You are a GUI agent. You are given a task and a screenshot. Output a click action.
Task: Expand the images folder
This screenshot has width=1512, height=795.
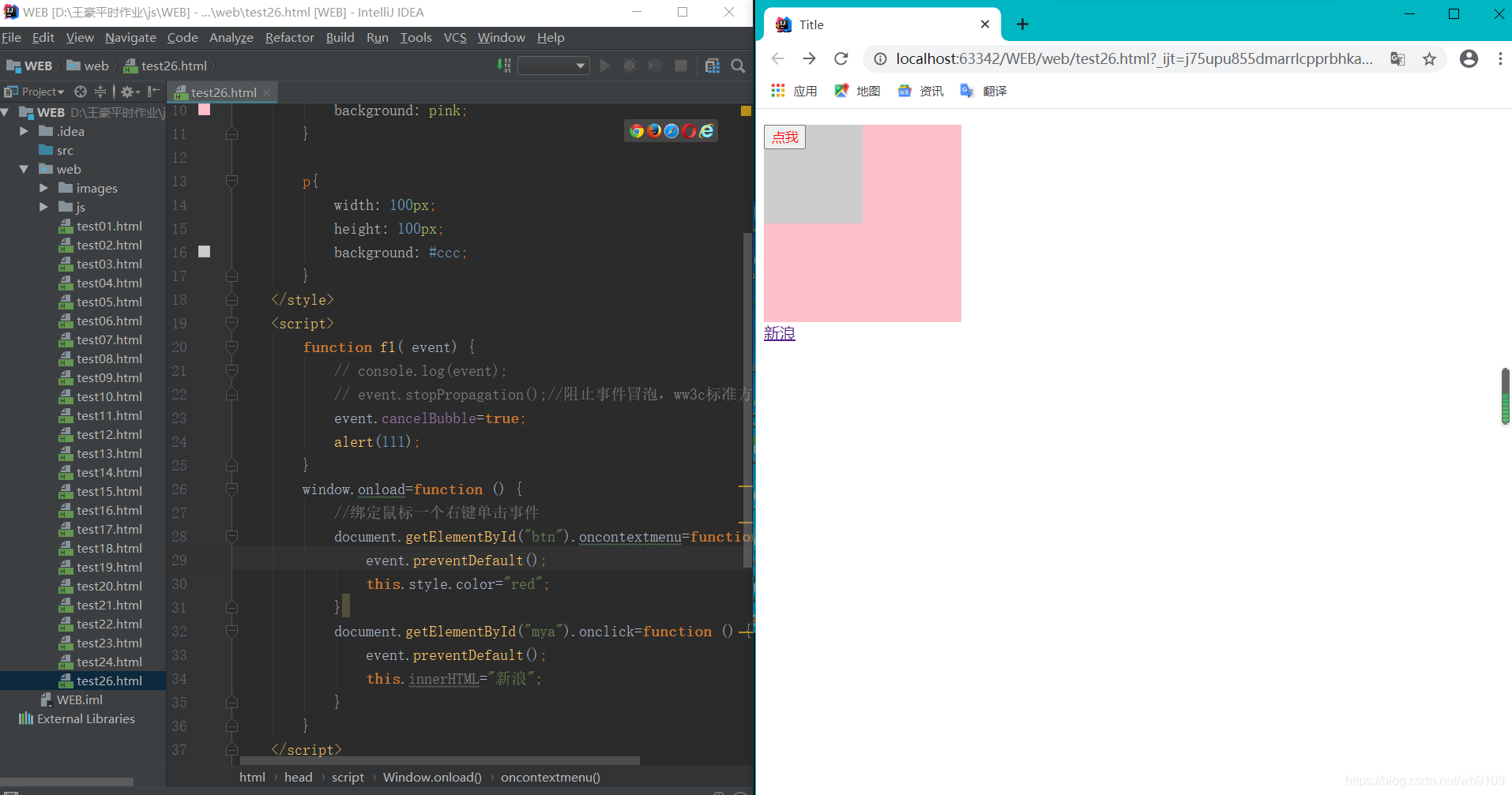[43, 188]
